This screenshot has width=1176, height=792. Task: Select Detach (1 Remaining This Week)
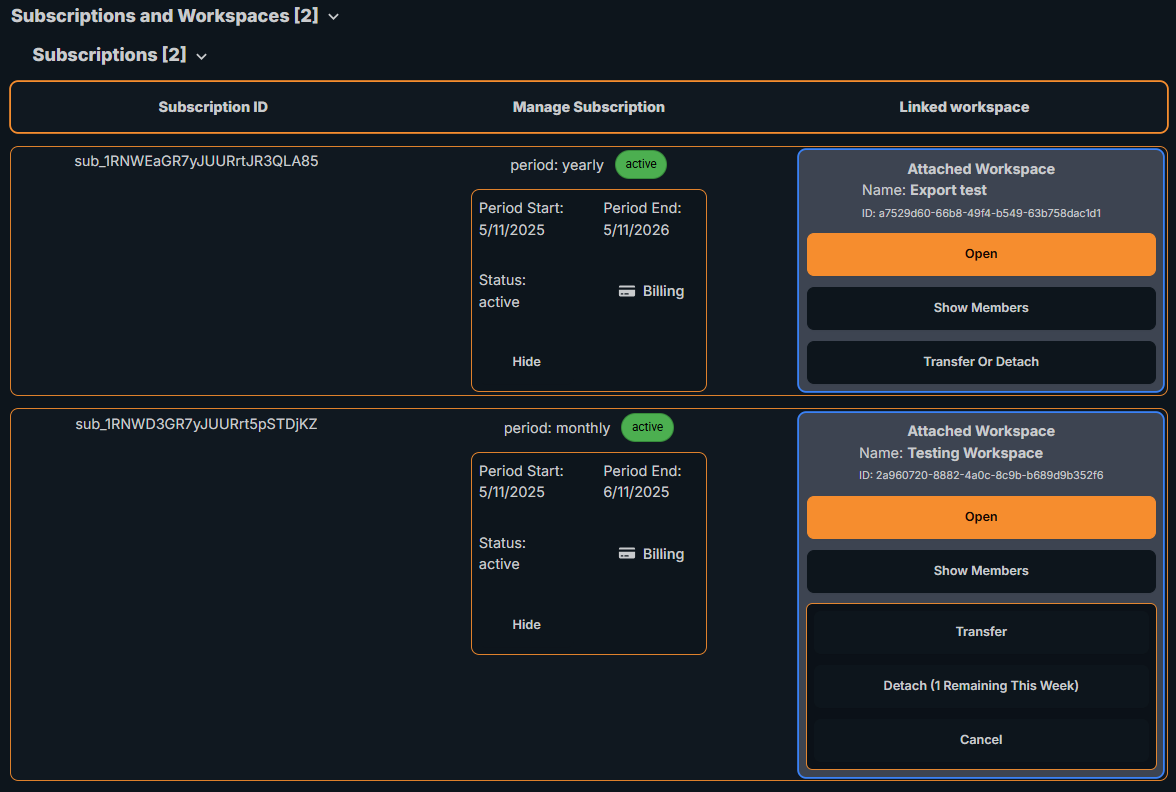click(981, 685)
